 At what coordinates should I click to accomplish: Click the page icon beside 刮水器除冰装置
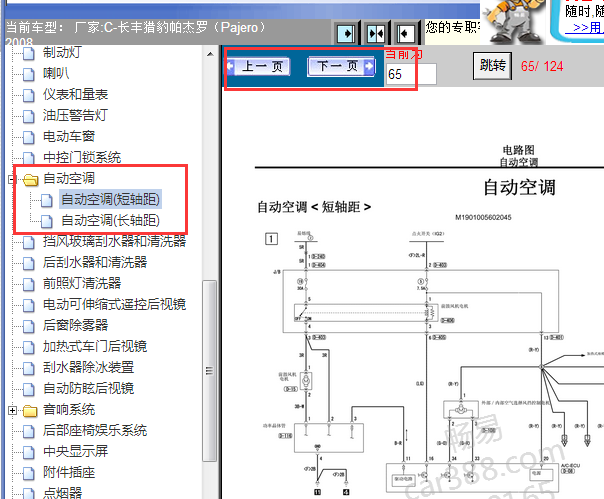(29, 368)
